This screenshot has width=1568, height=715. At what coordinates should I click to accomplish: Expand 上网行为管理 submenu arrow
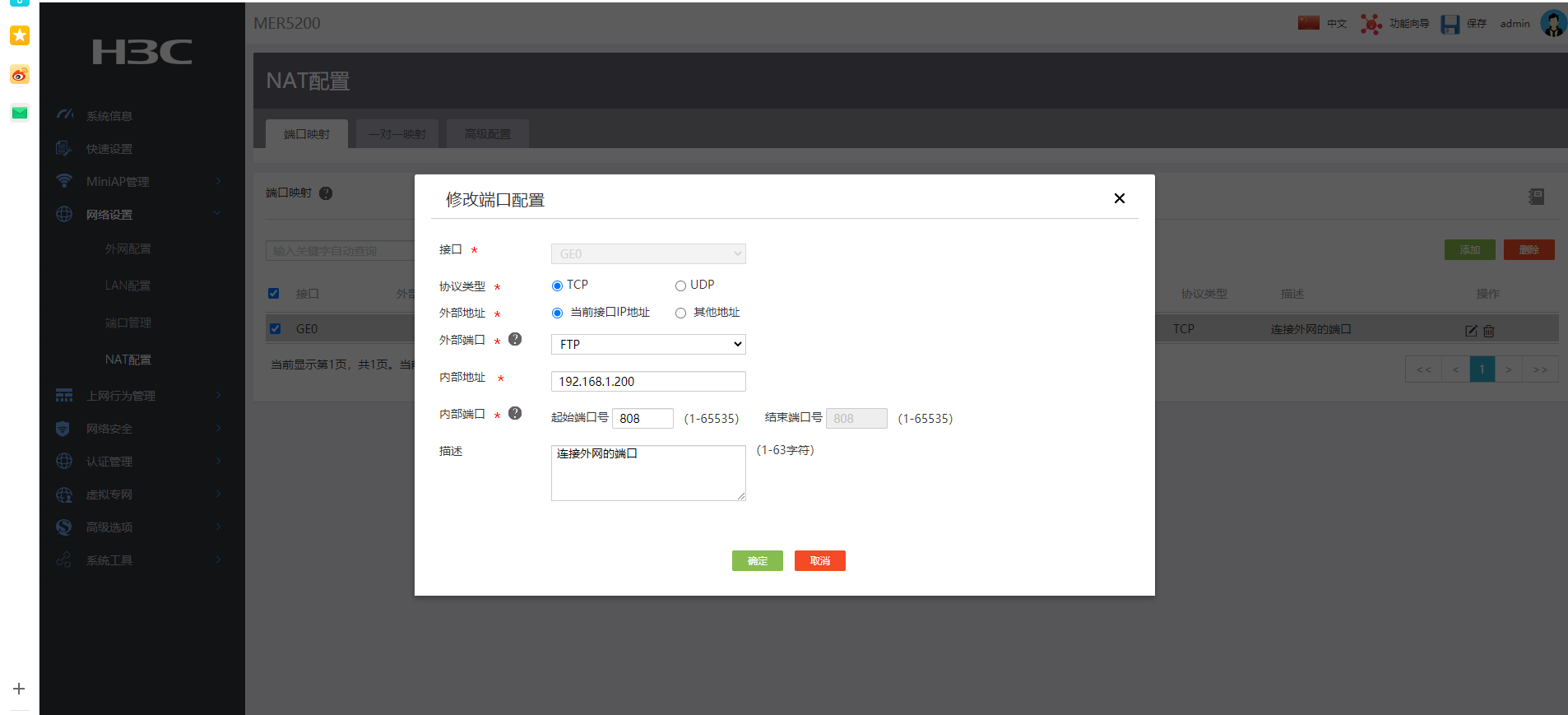(x=218, y=395)
